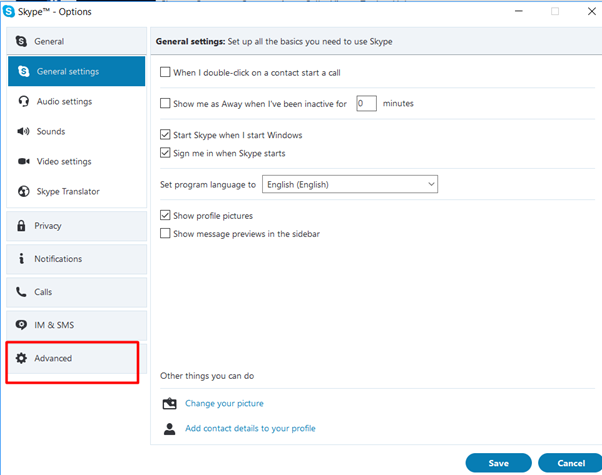
Task: Close the Skype Options window
Action: [x=592, y=12]
